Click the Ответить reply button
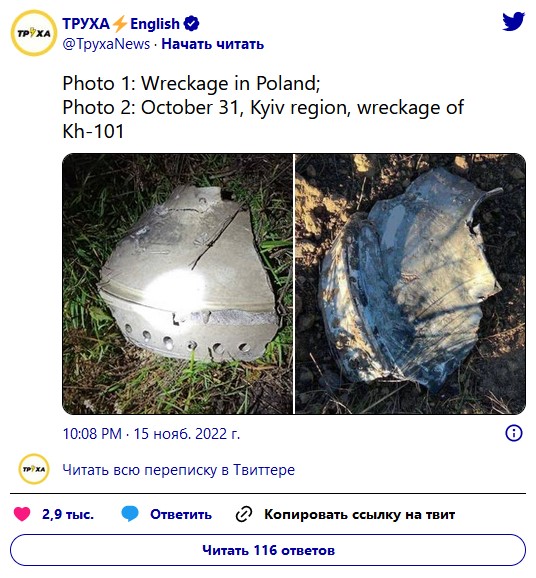536x578 pixels. (x=181, y=514)
